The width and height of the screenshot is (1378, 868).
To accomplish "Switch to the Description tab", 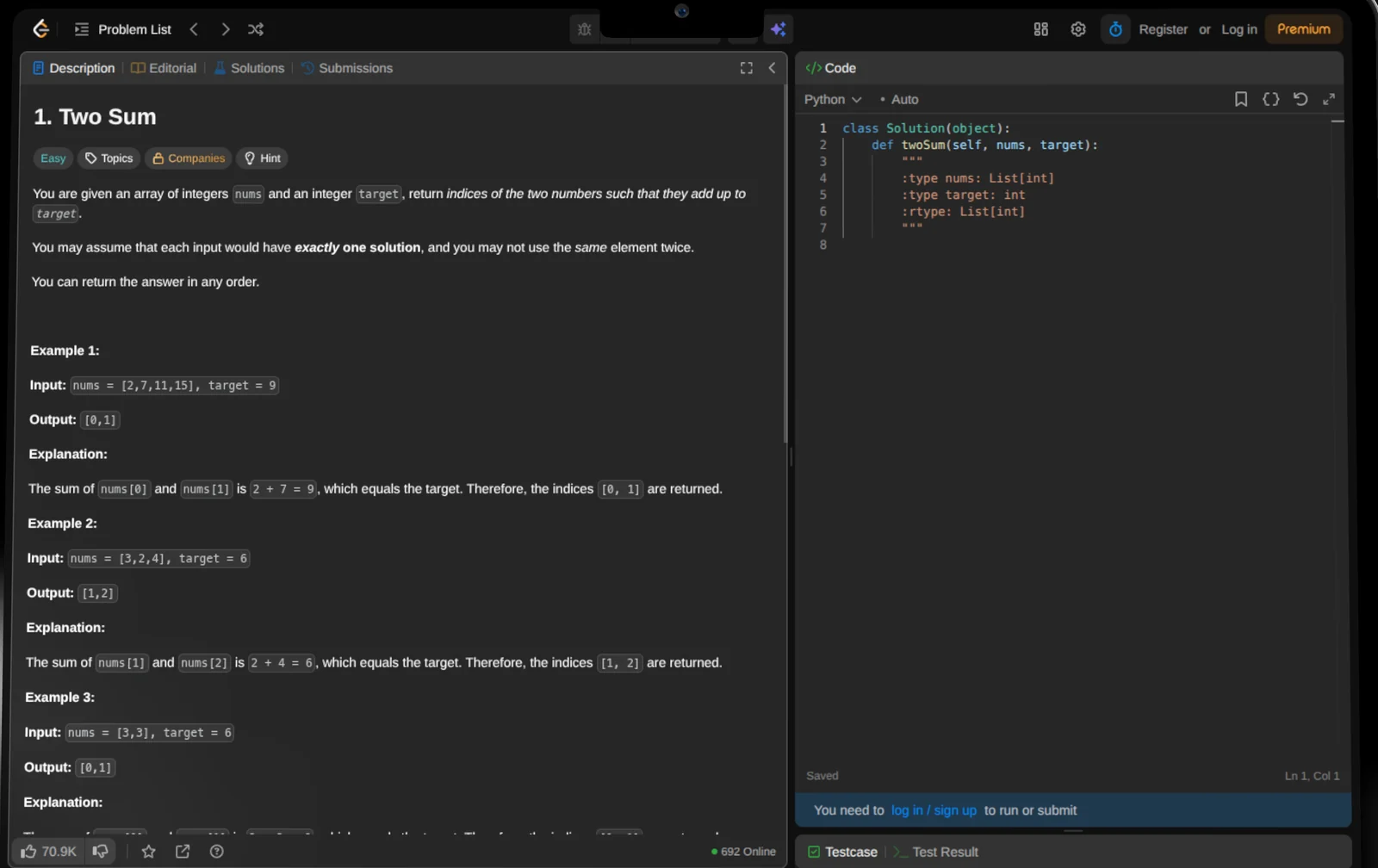I will coord(74,68).
